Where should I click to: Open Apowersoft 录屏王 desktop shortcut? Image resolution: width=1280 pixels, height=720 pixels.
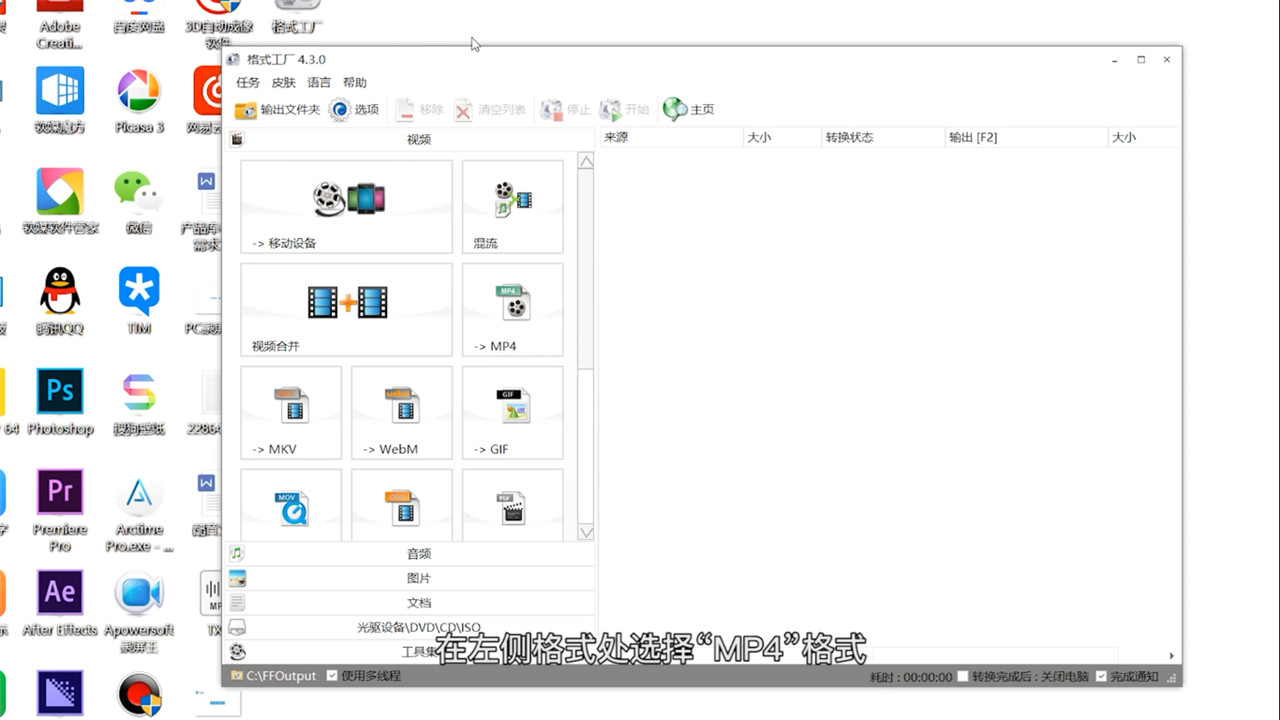(x=139, y=611)
